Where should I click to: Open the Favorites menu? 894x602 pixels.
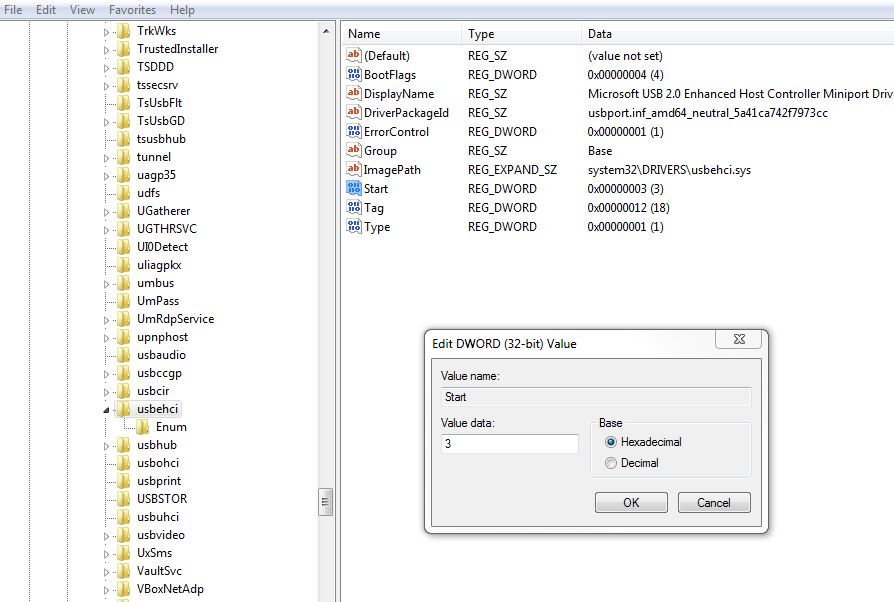[132, 10]
